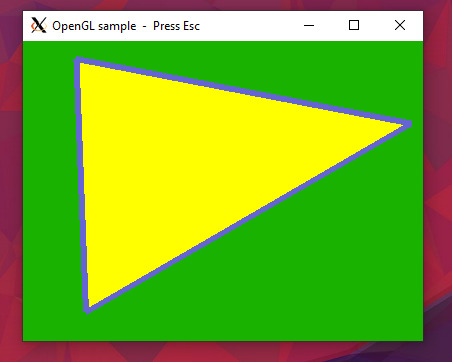The height and width of the screenshot is (362, 452).
Task: Click the triangle's bottom vertex
Action: (x=87, y=310)
